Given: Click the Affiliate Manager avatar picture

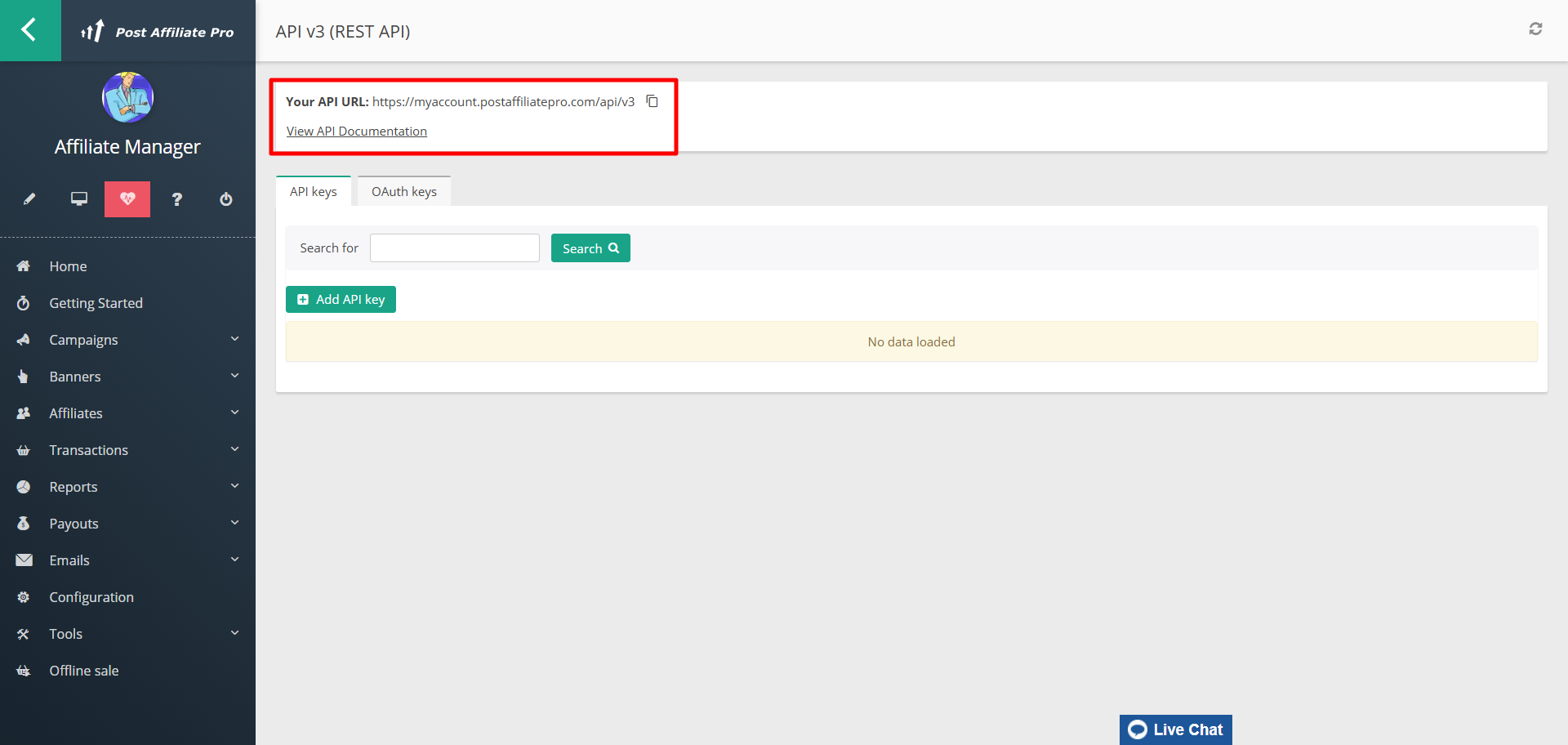Looking at the screenshot, I should [x=127, y=96].
